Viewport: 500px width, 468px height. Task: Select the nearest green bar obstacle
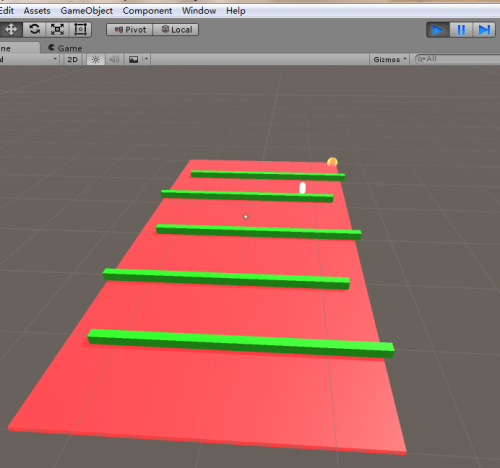click(x=241, y=344)
